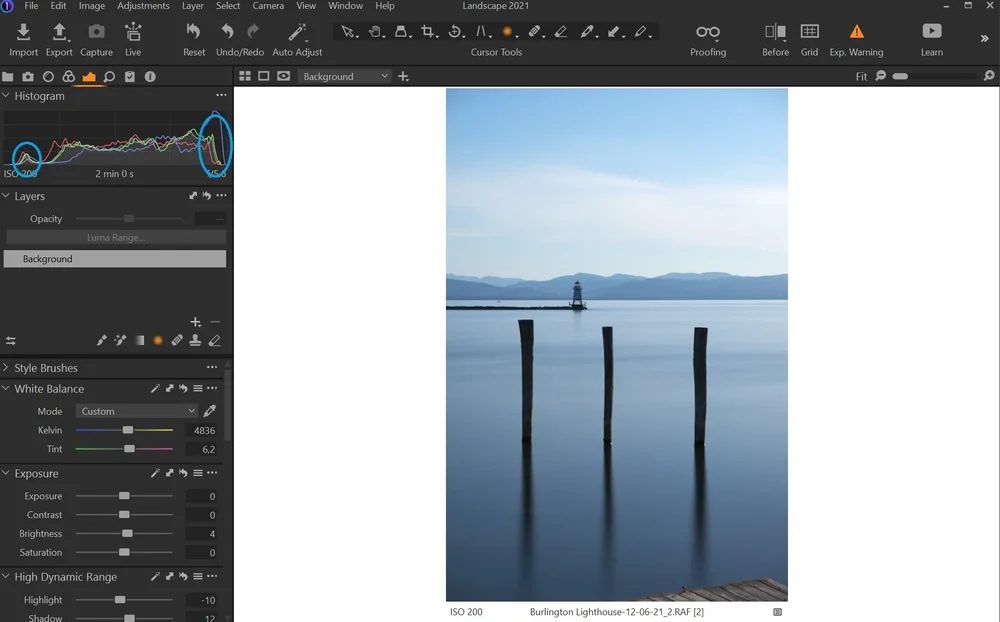Click the Auto Adjust button
The height and width of the screenshot is (622, 1000).
pos(297,38)
